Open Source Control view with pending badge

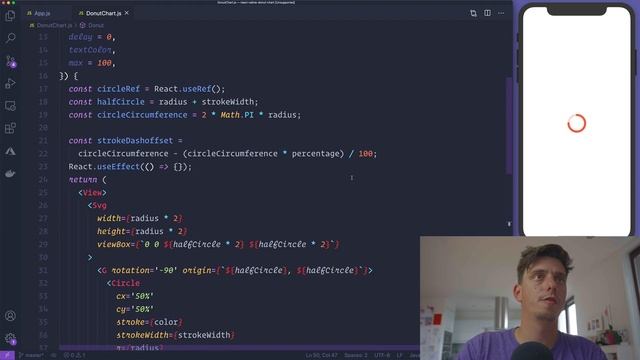click(x=11, y=61)
